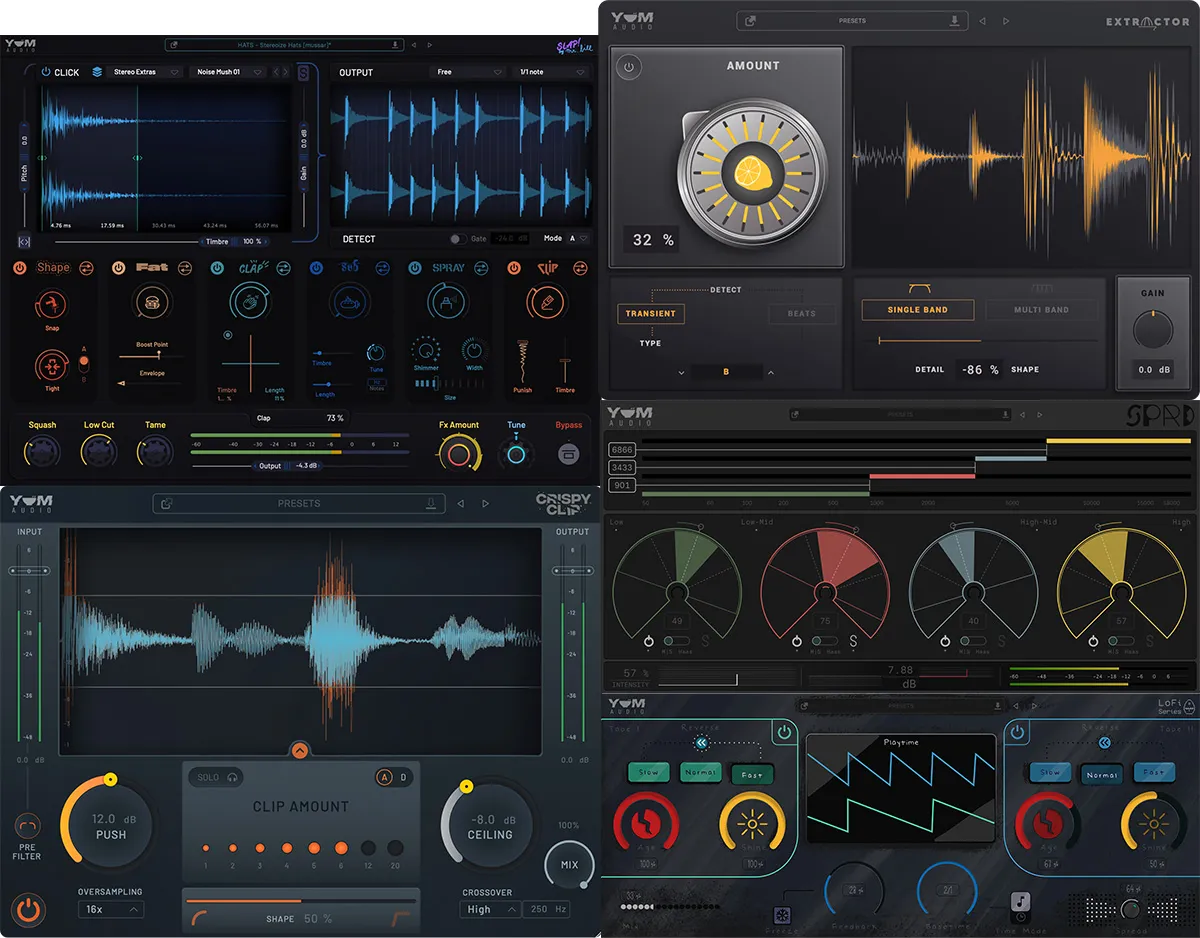Open the Free dropdown in Output section
The width and height of the screenshot is (1200, 938).
pyautogui.click(x=469, y=72)
